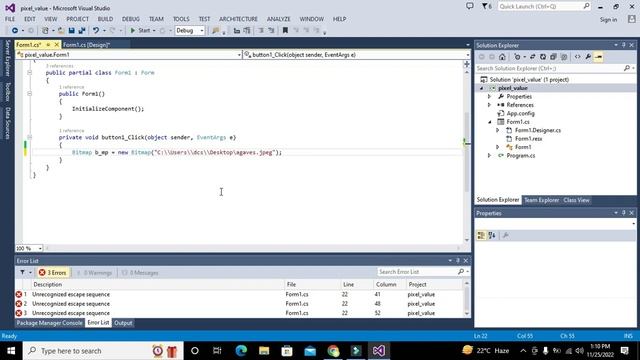640x360 pixels.
Task: Click the Save All toolbar icon
Action: (82, 31)
